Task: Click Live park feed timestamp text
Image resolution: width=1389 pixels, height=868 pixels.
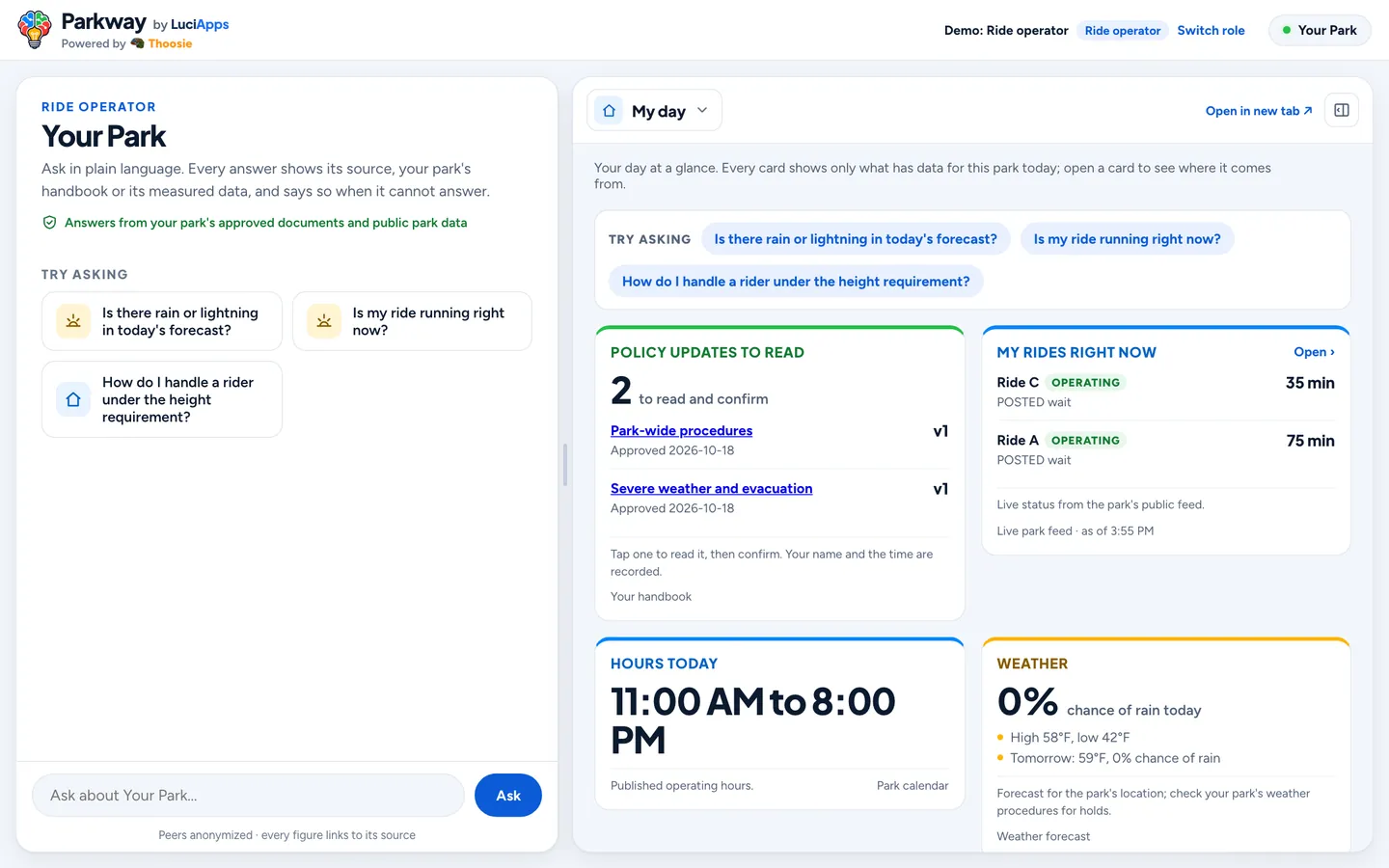Action: [x=1076, y=531]
